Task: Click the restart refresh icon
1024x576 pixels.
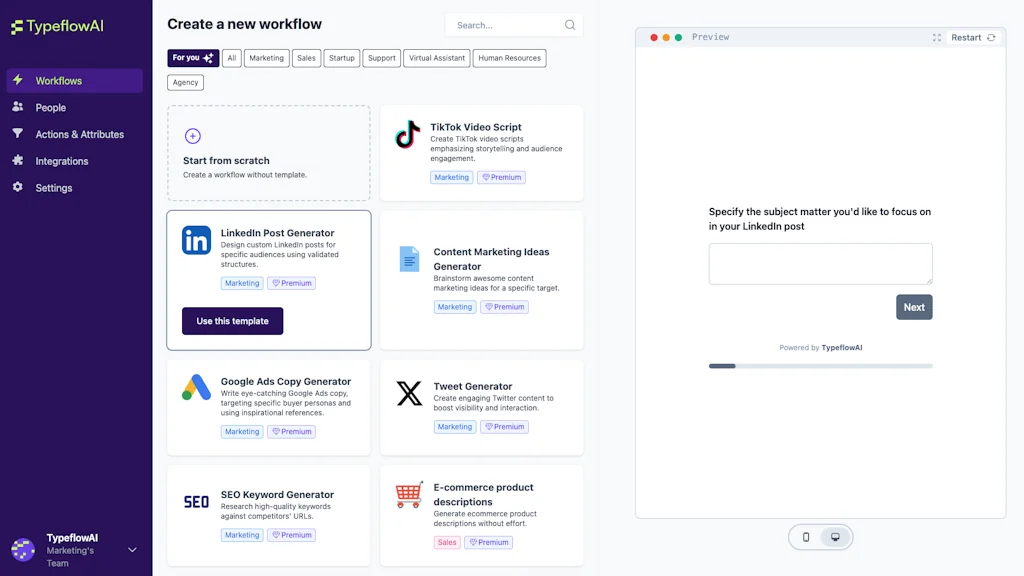Action: (x=991, y=38)
